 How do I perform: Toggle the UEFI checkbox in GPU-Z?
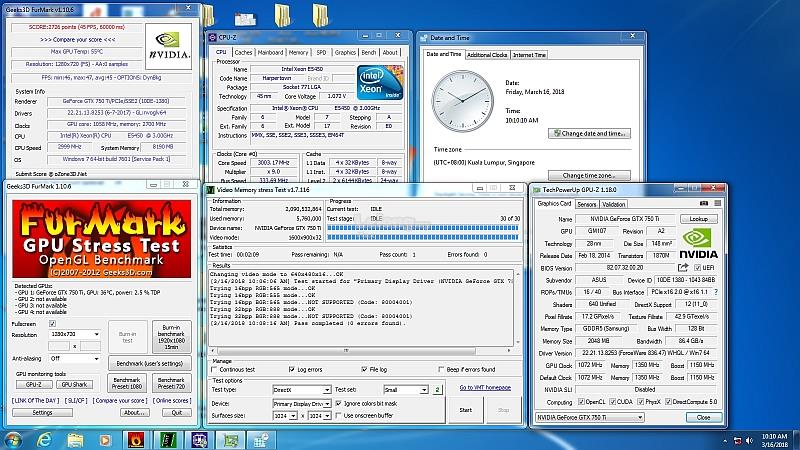697,267
